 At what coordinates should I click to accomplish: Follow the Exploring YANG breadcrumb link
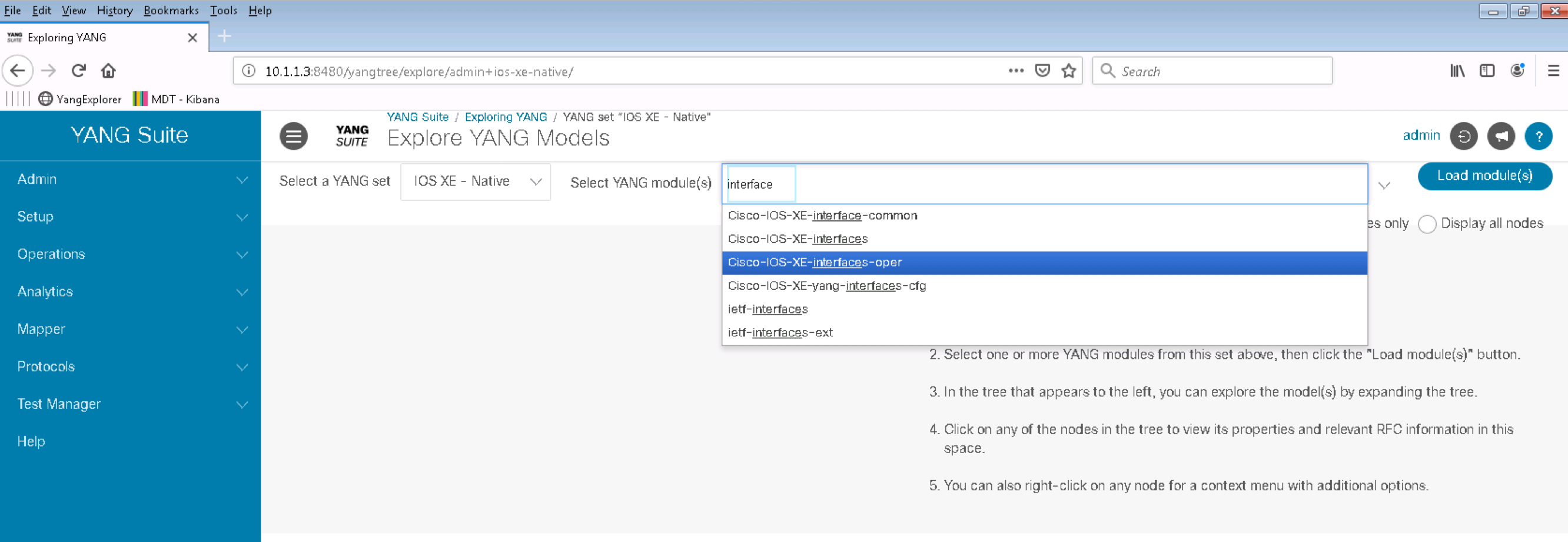(x=506, y=117)
